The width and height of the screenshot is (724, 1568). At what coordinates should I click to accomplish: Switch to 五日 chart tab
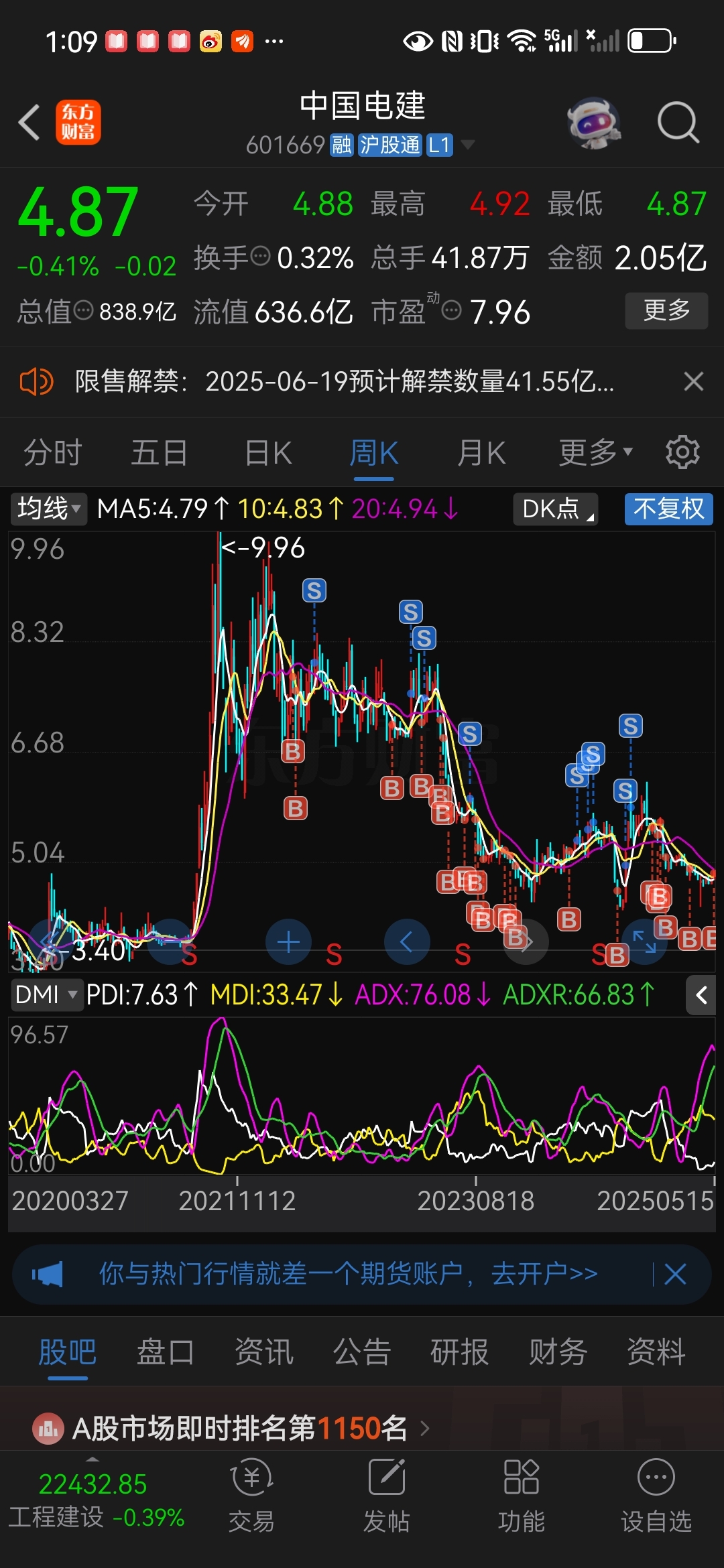click(159, 453)
